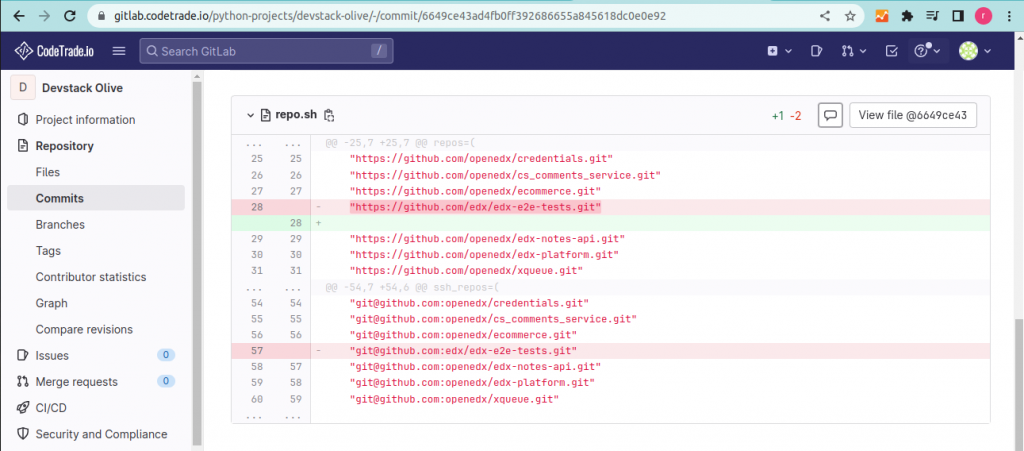Go back using browser back arrow

[x=19, y=16]
